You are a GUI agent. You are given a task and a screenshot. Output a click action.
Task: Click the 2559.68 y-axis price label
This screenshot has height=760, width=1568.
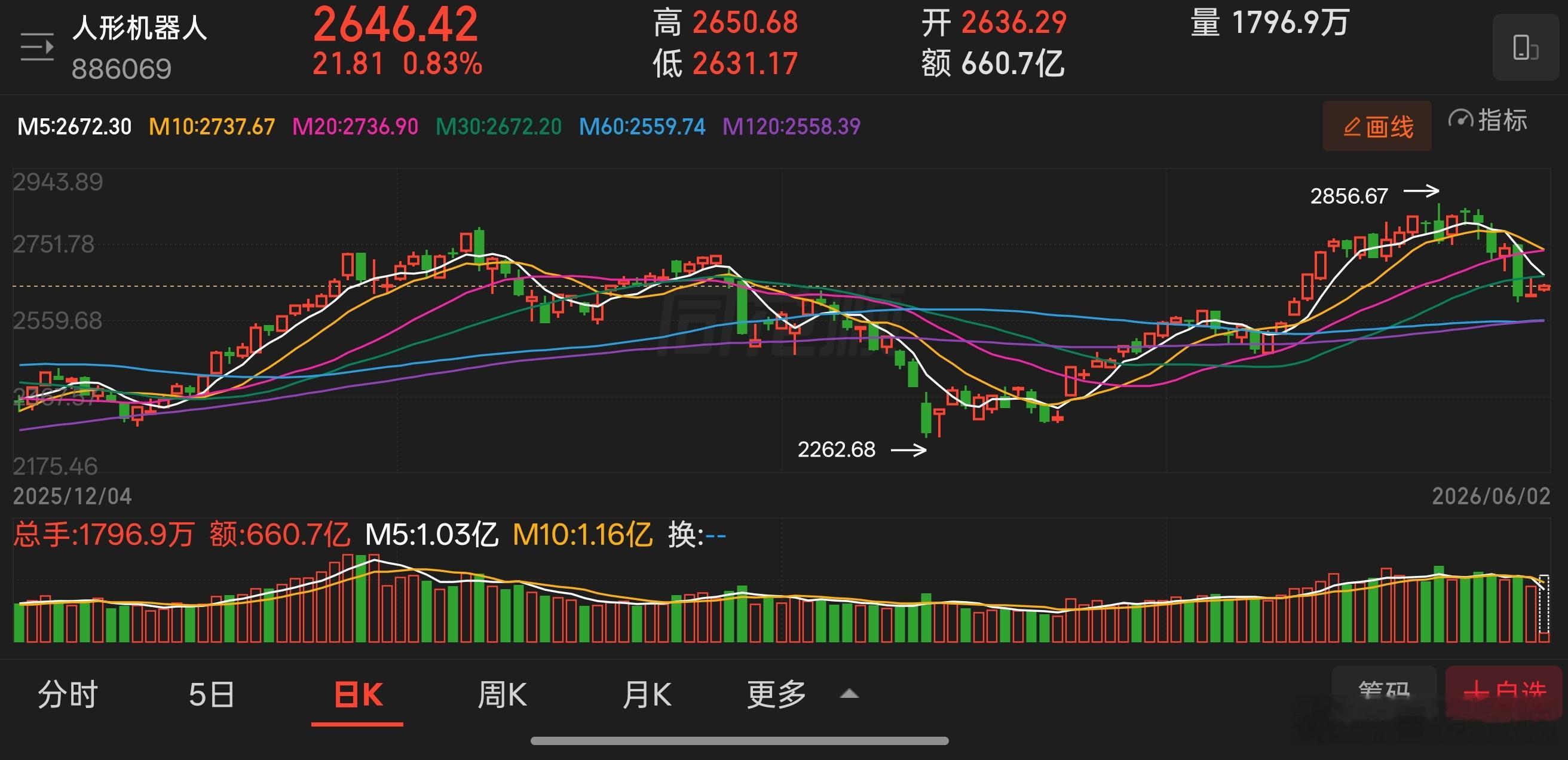tap(58, 321)
